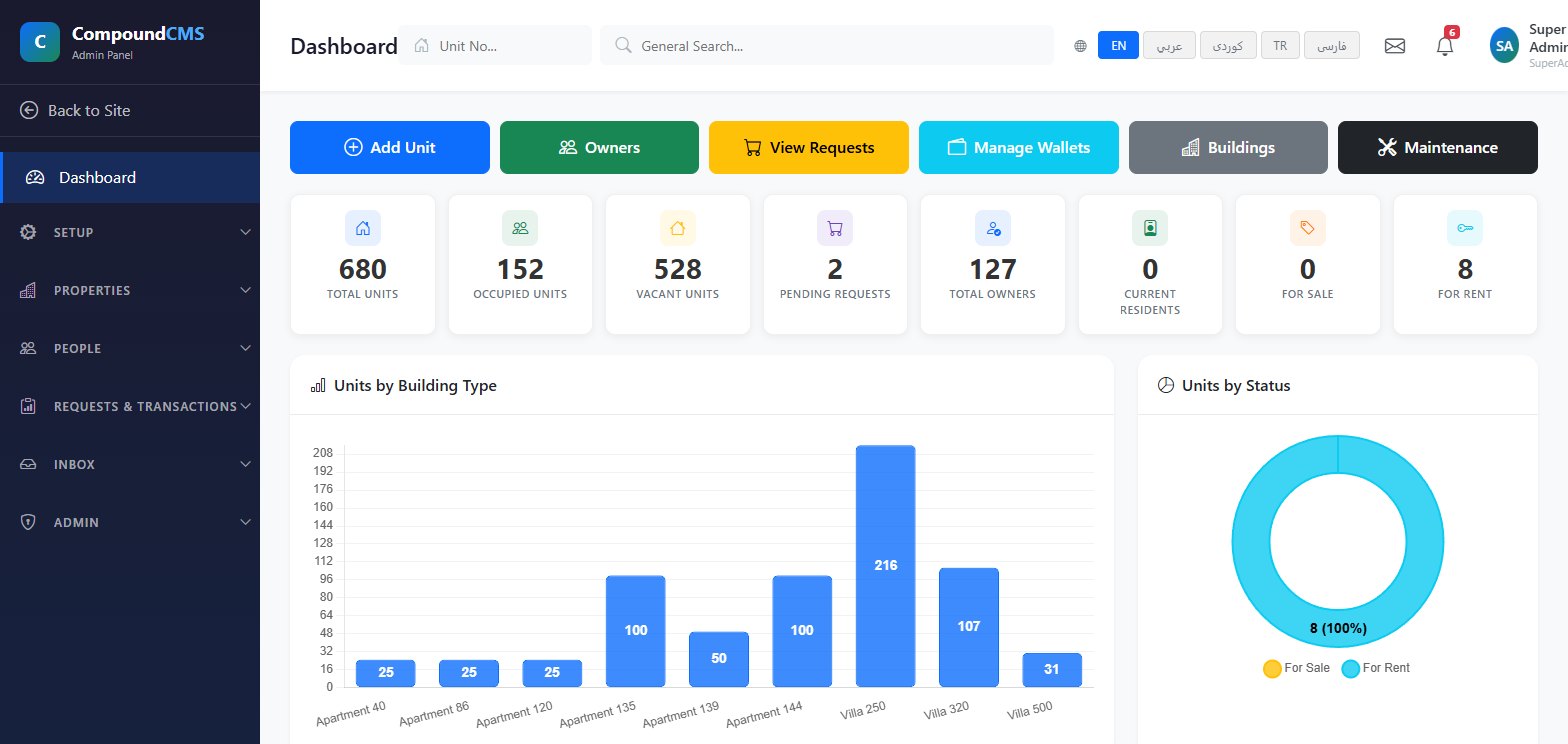The height and width of the screenshot is (744, 1568).
Task: Click the For Sale tag icon
Action: point(1308,228)
